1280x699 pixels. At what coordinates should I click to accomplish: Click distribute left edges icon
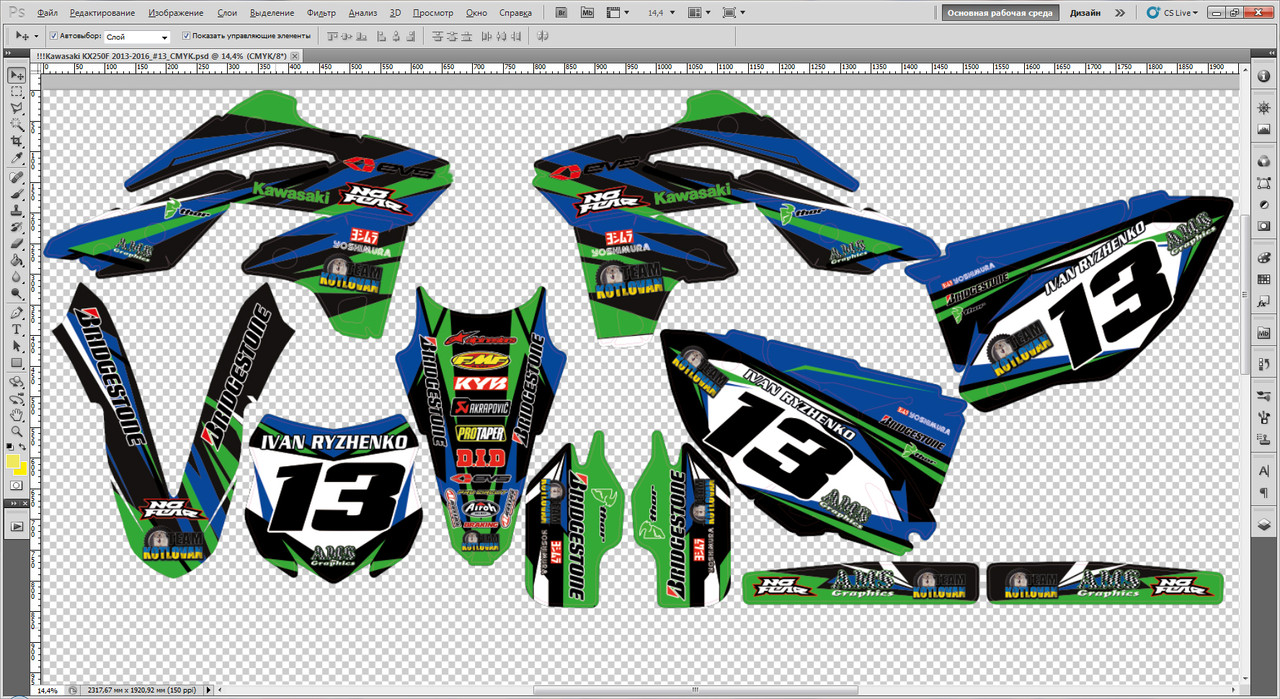[x=486, y=36]
